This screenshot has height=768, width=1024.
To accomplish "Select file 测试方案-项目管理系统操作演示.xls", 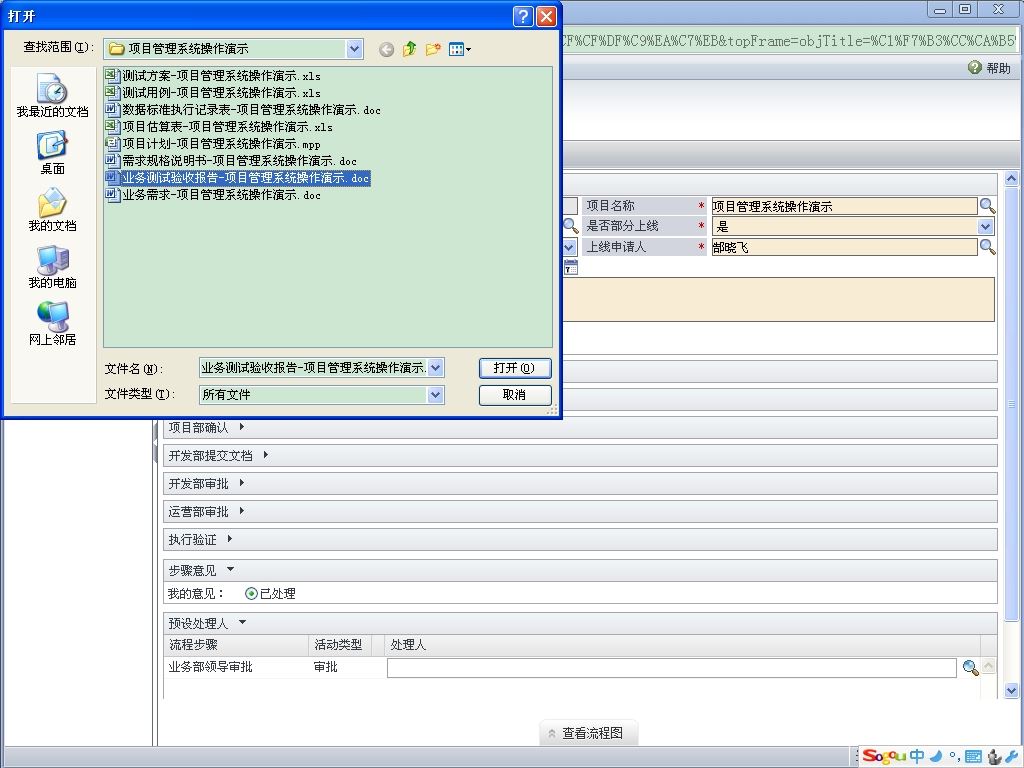I will [x=213, y=76].
